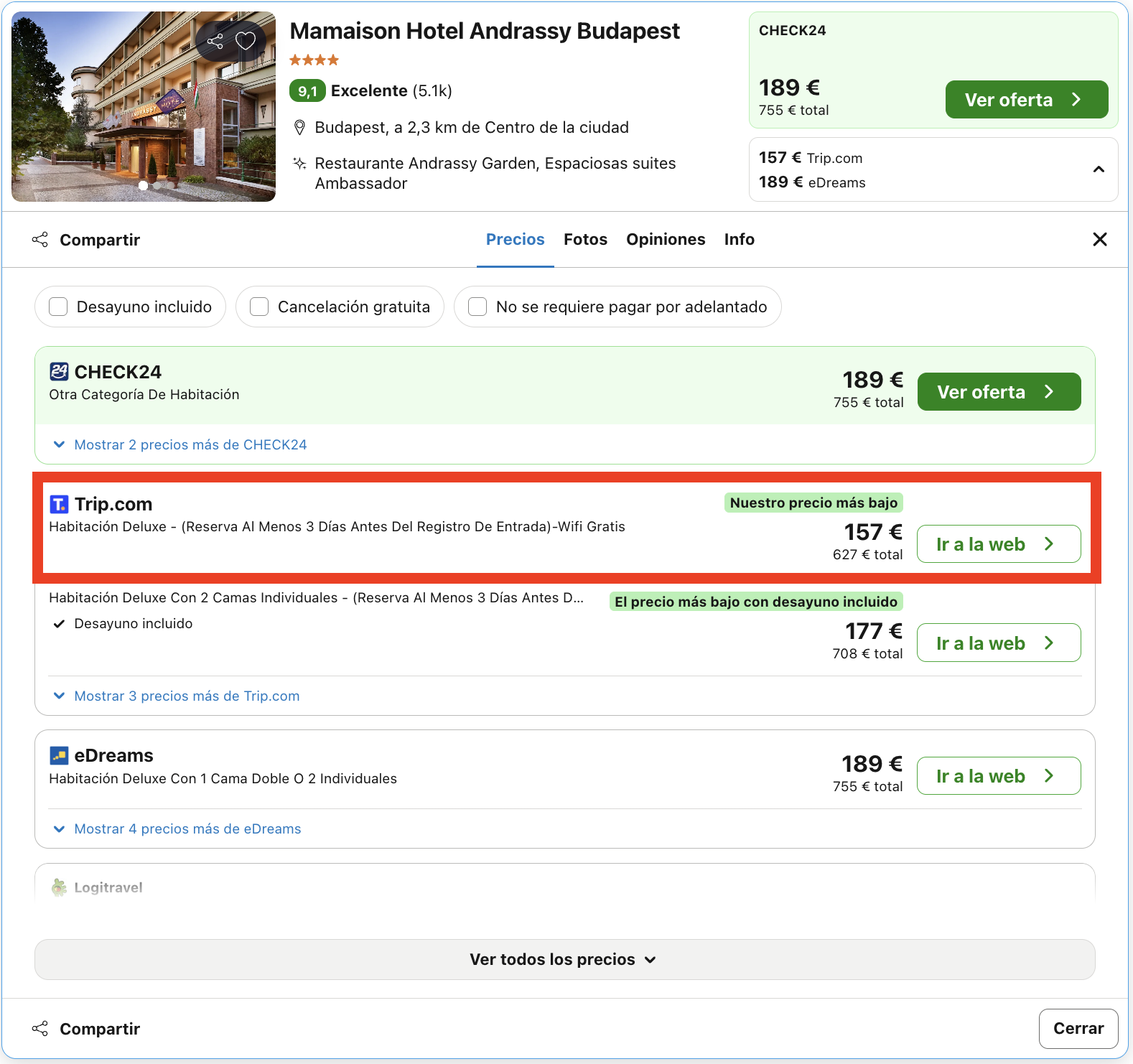1133x1064 pixels.
Task: Click checkmark icon beside Desayuno incluido offer
Action: 60,624
